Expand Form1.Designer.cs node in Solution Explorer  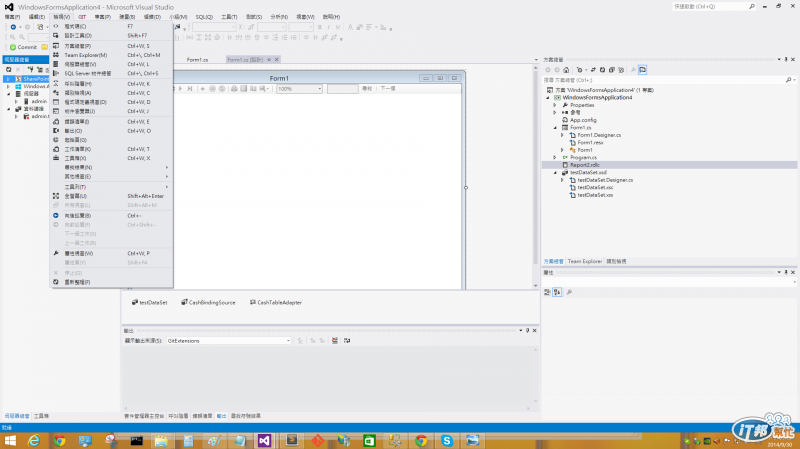[562, 135]
